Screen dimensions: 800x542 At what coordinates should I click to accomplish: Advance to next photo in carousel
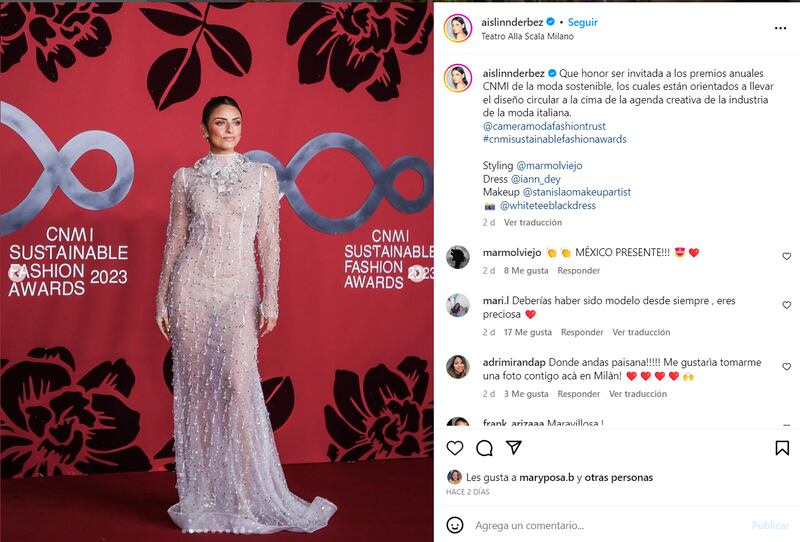click(416, 273)
